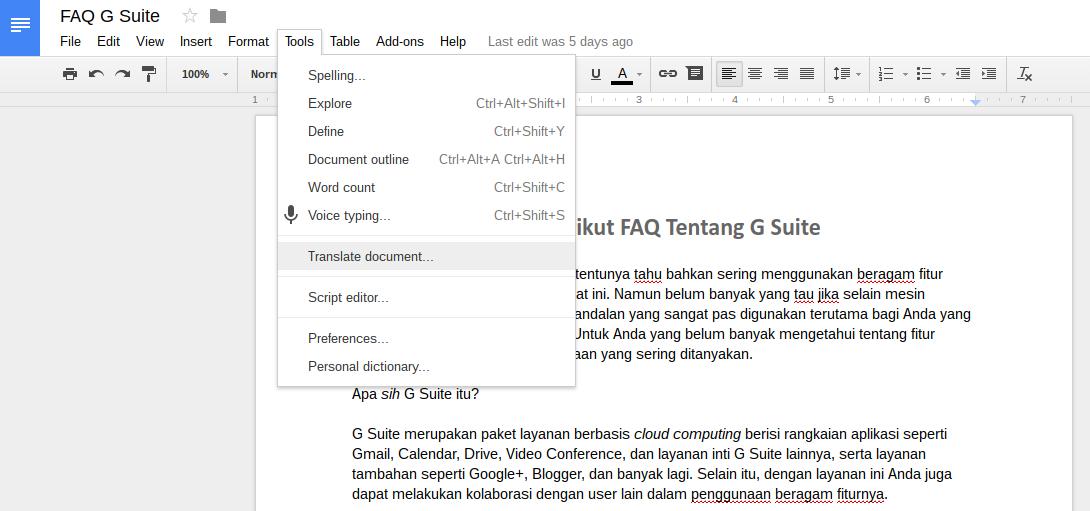Click the redo arrow icon
This screenshot has width=1090, height=511.
click(x=122, y=74)
